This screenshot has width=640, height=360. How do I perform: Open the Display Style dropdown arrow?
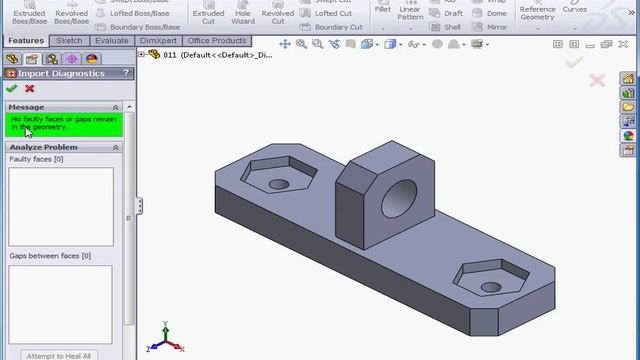click(400, 44)
